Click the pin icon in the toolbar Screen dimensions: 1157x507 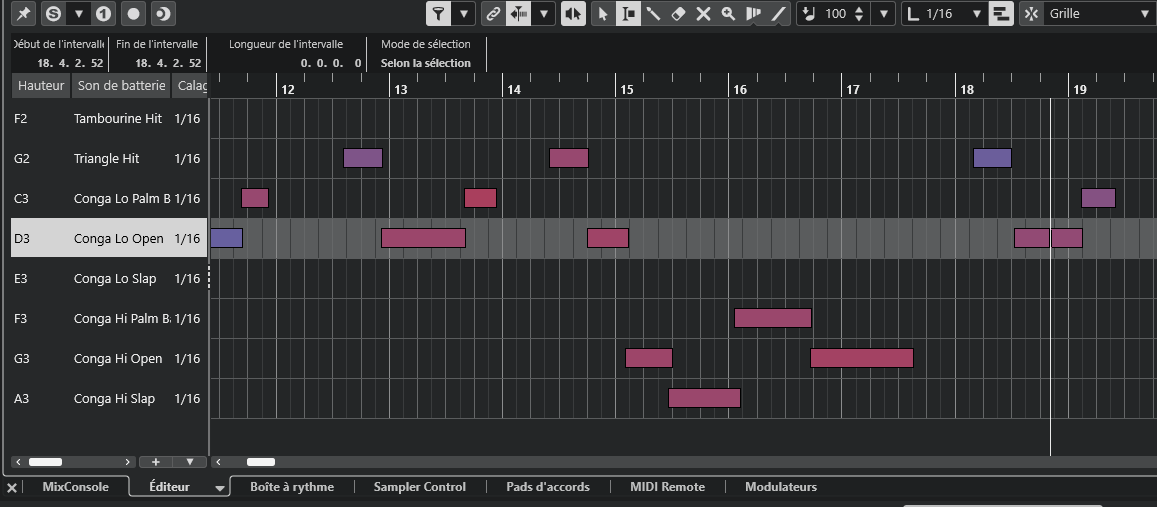24,14
